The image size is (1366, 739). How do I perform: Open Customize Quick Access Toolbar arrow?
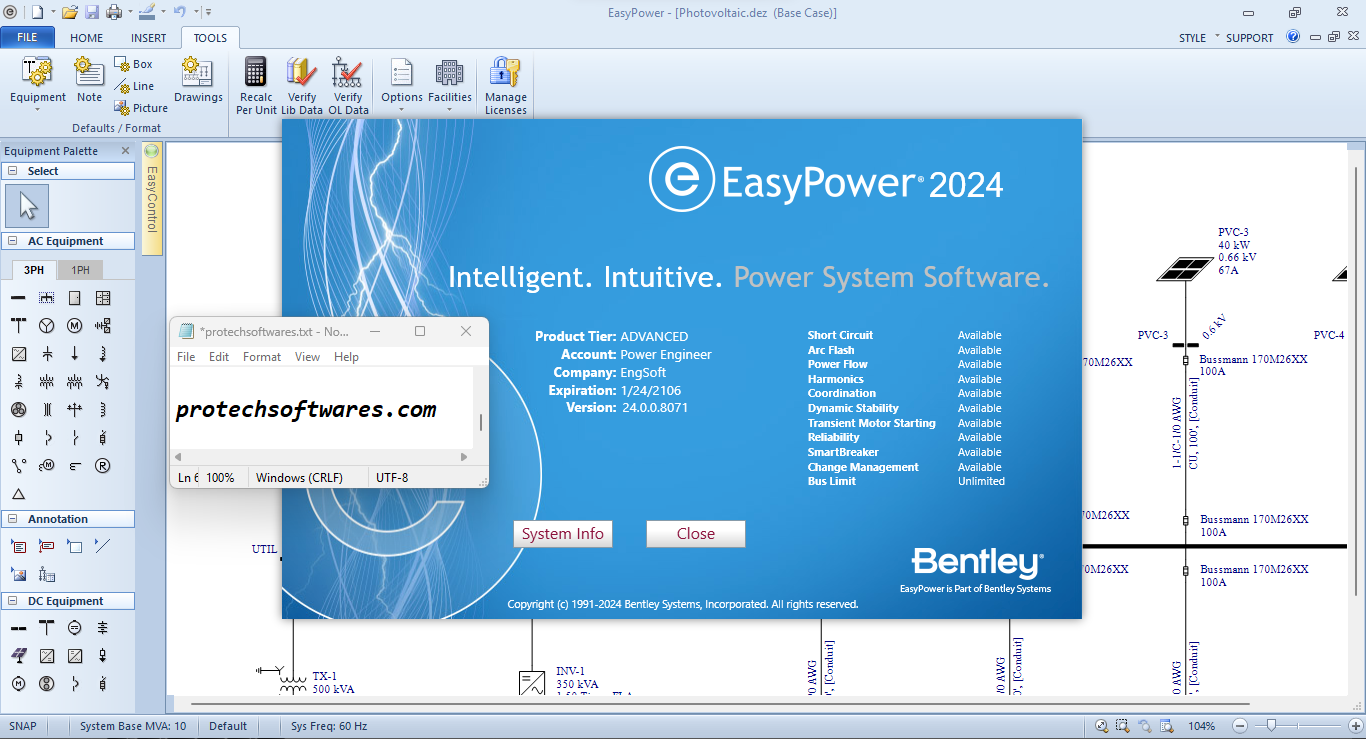click(208, 12)
